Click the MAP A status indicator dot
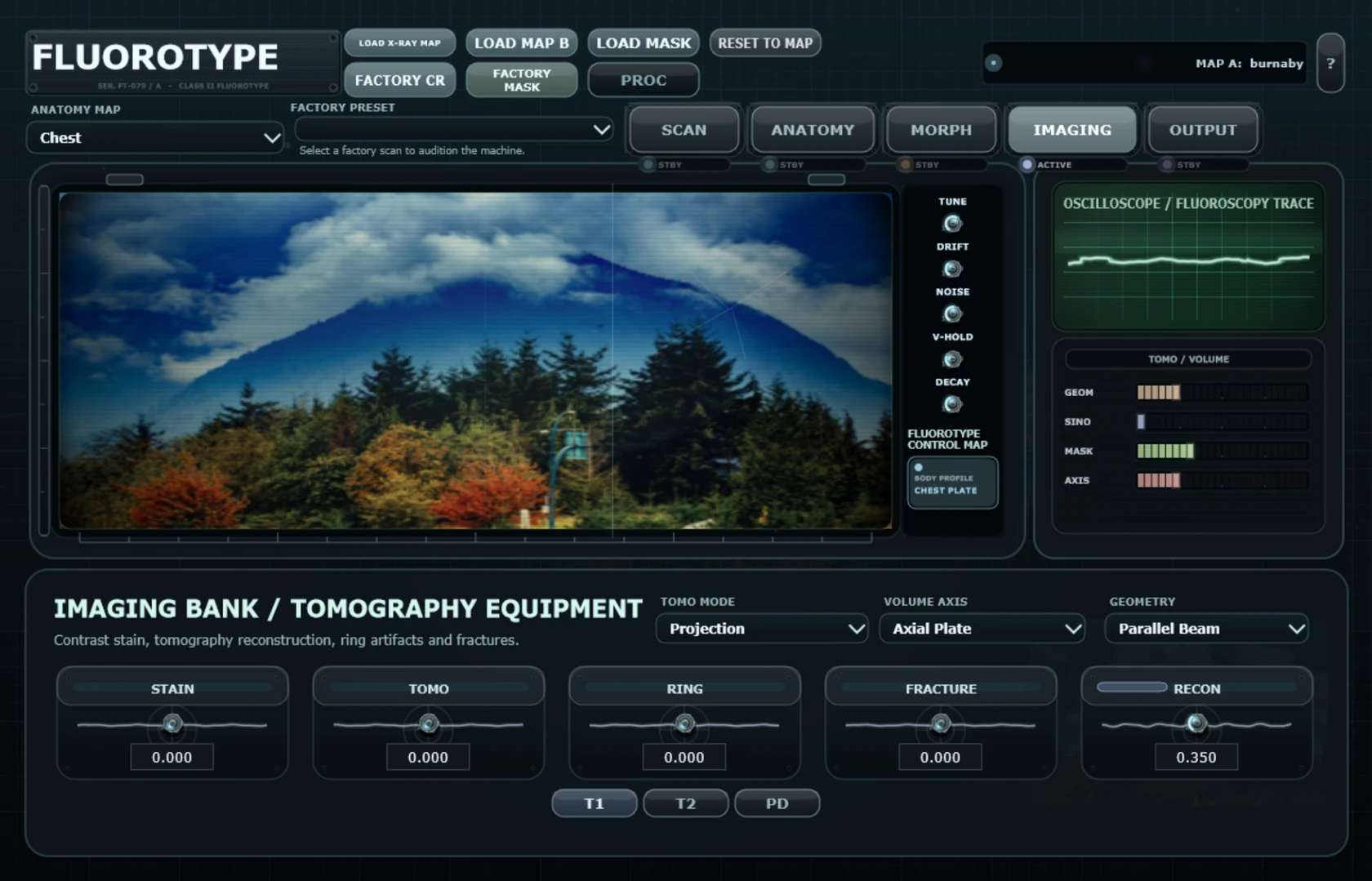 (993, 63)
